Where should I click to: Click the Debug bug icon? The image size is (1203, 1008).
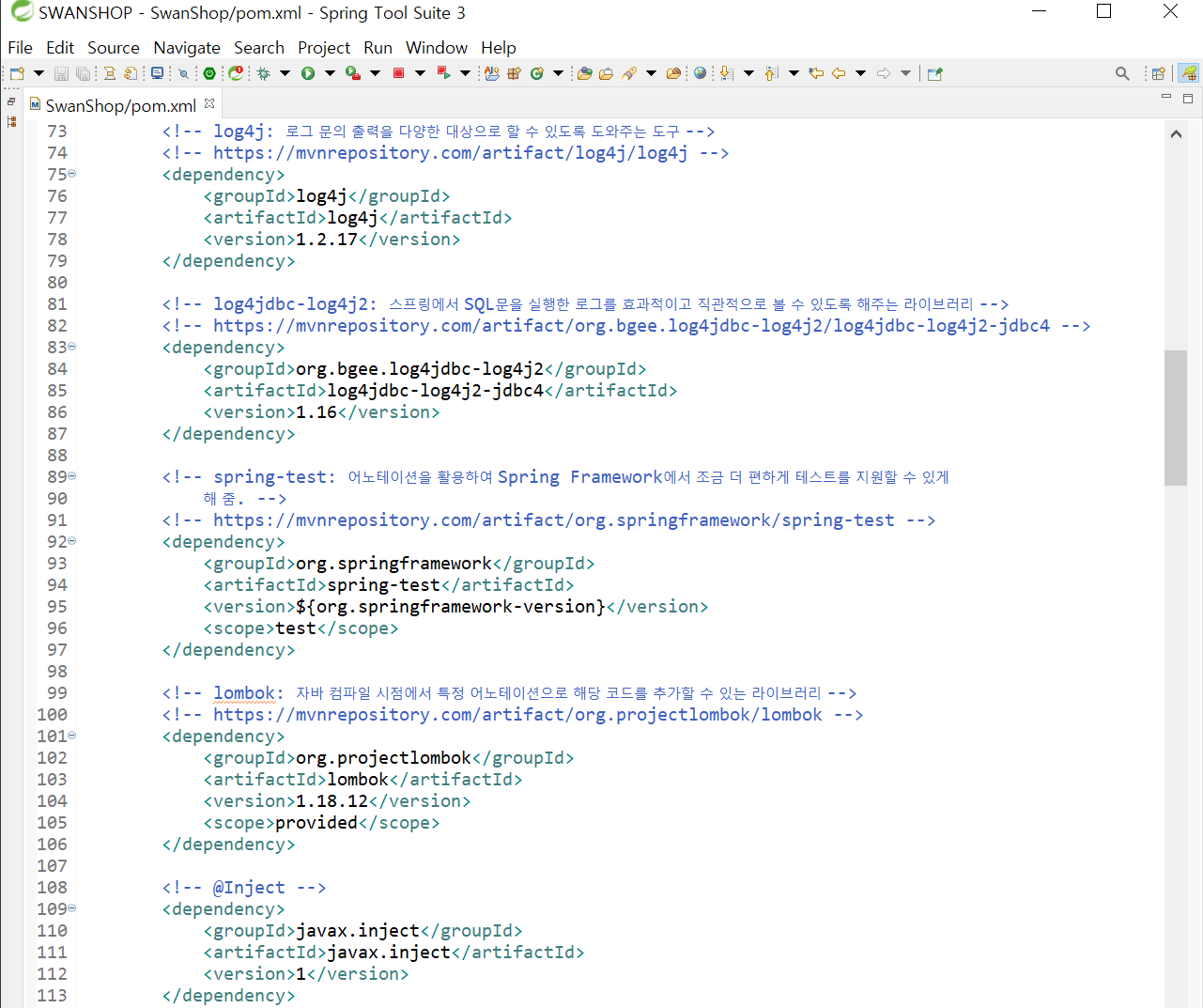coord(264,73)
